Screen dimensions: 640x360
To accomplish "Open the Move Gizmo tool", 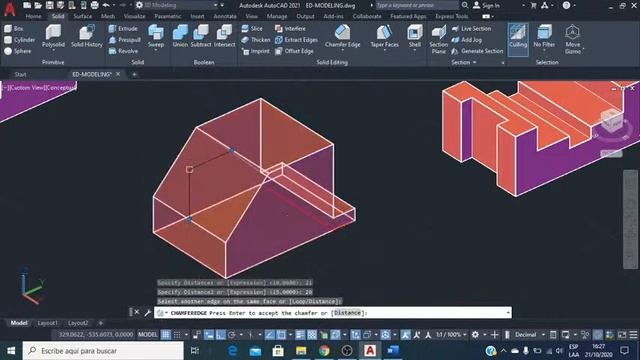I will point(573,39).
